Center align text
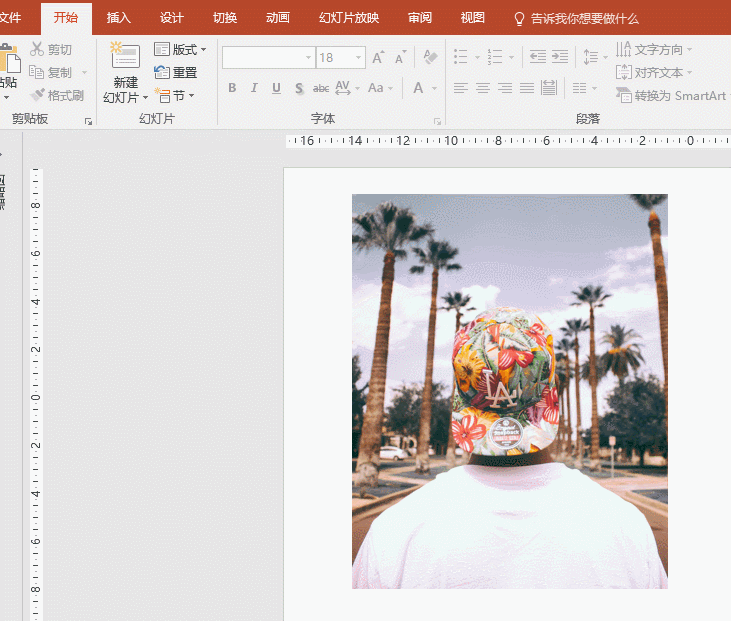Image resolution: width=731 pixels, height=621 pixels. tap(483, 88)
